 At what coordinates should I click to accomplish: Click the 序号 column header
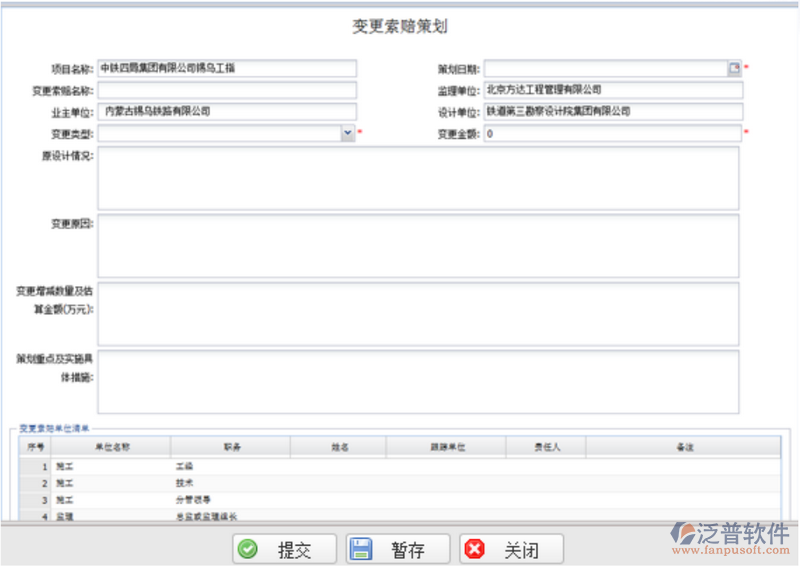click(x=35, y=447)
